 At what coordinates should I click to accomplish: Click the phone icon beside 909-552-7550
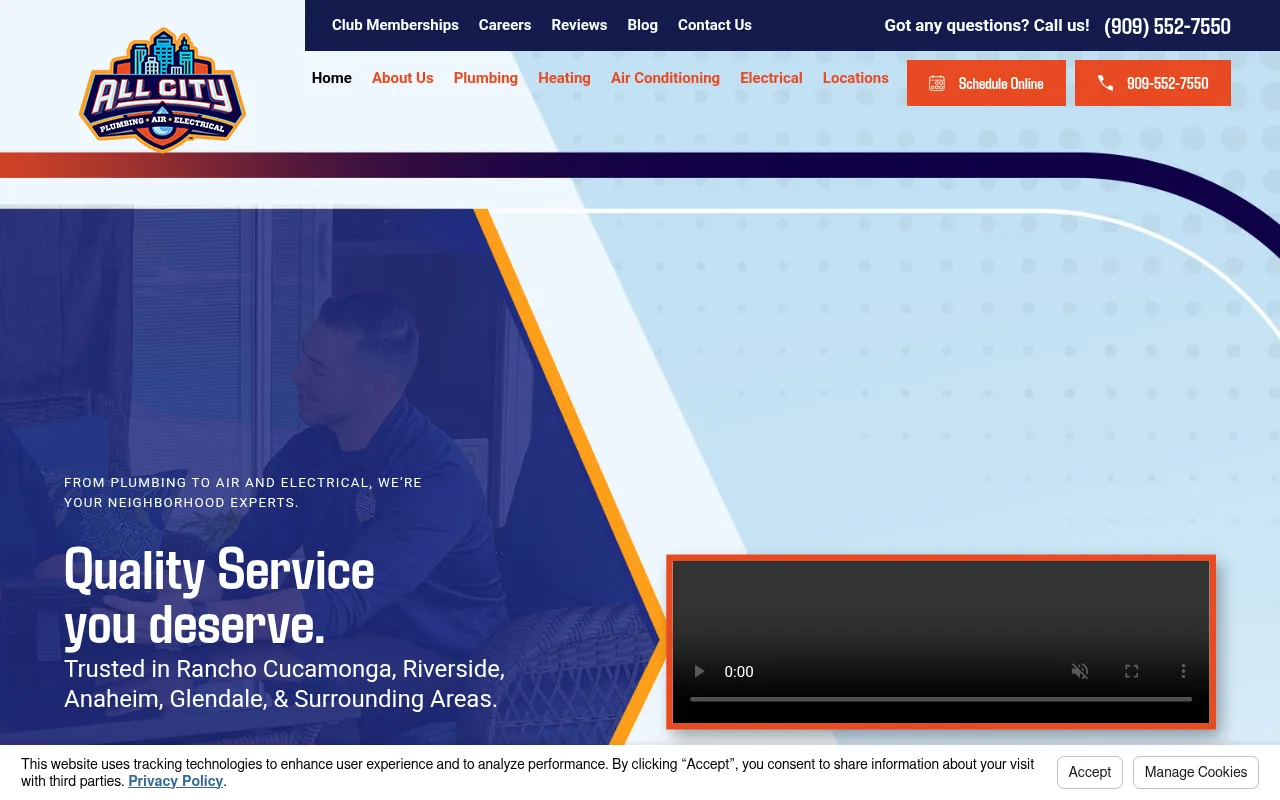[1105, 83]
